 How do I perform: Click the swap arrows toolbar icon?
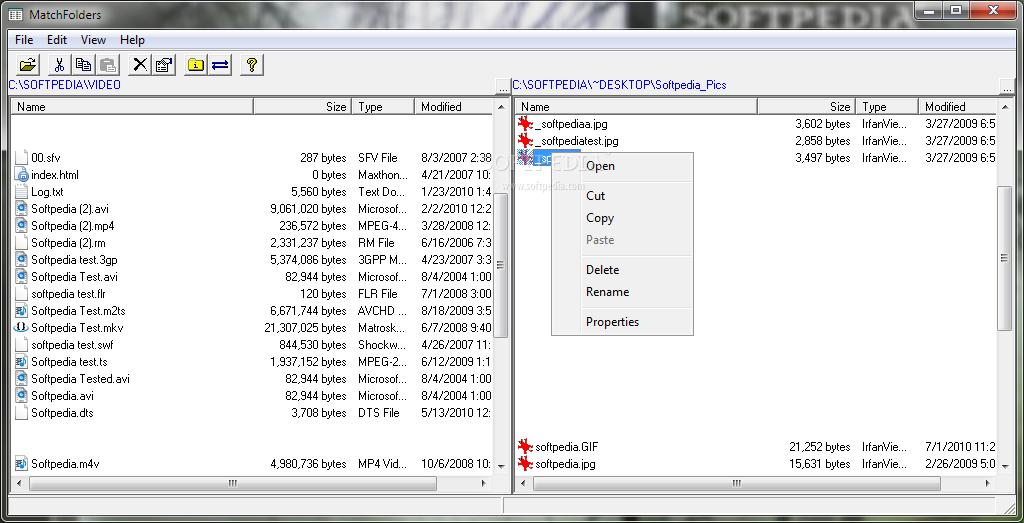pyautogui.click(x=220, y=65)
